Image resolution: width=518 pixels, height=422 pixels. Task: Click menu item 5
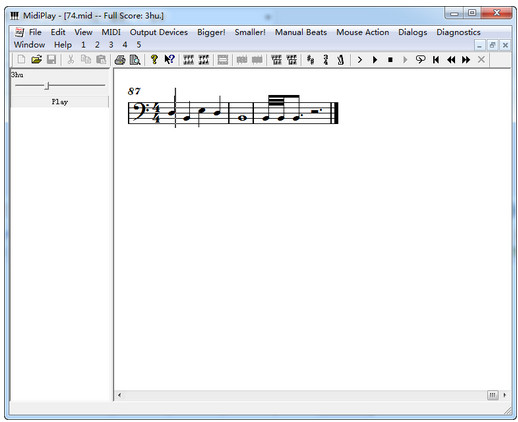(x=139, y=45)
